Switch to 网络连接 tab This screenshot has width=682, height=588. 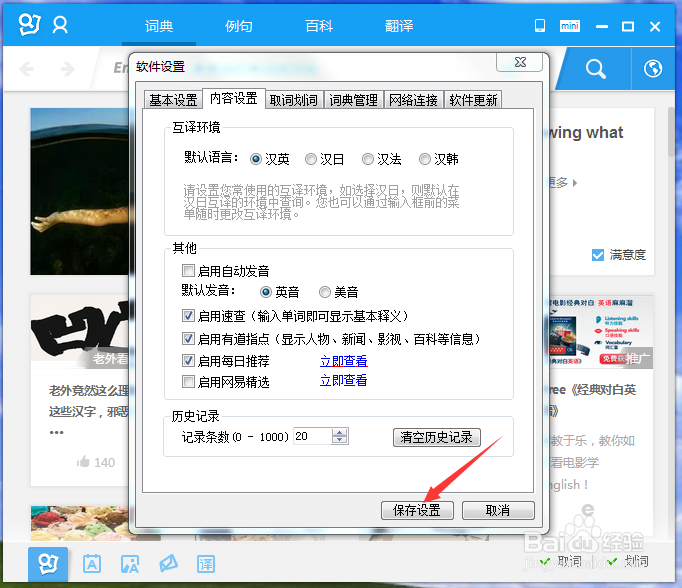(x=413, y=100)
